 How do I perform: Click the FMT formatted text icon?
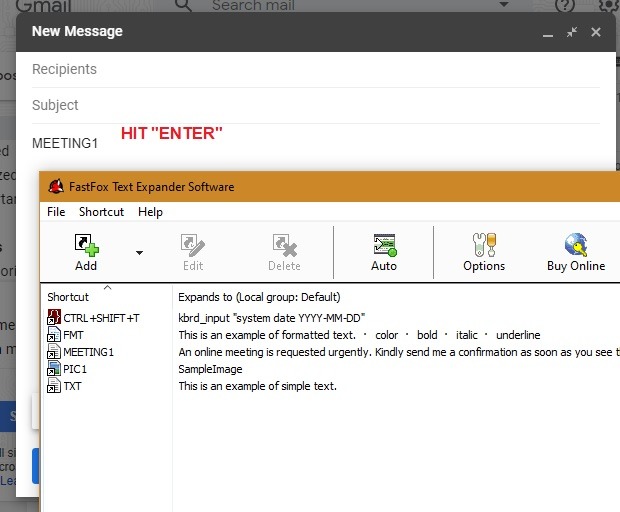[x=54, y=334]
